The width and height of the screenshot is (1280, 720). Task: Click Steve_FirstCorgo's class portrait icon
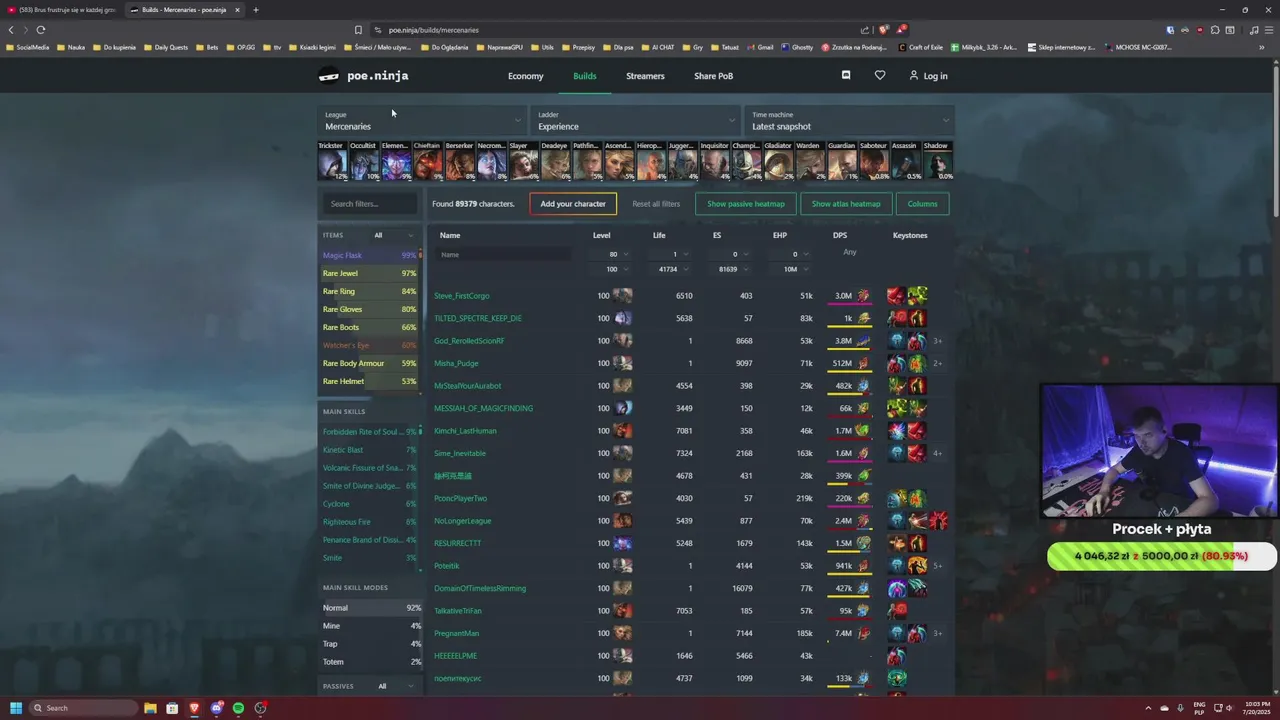[622, 296]
